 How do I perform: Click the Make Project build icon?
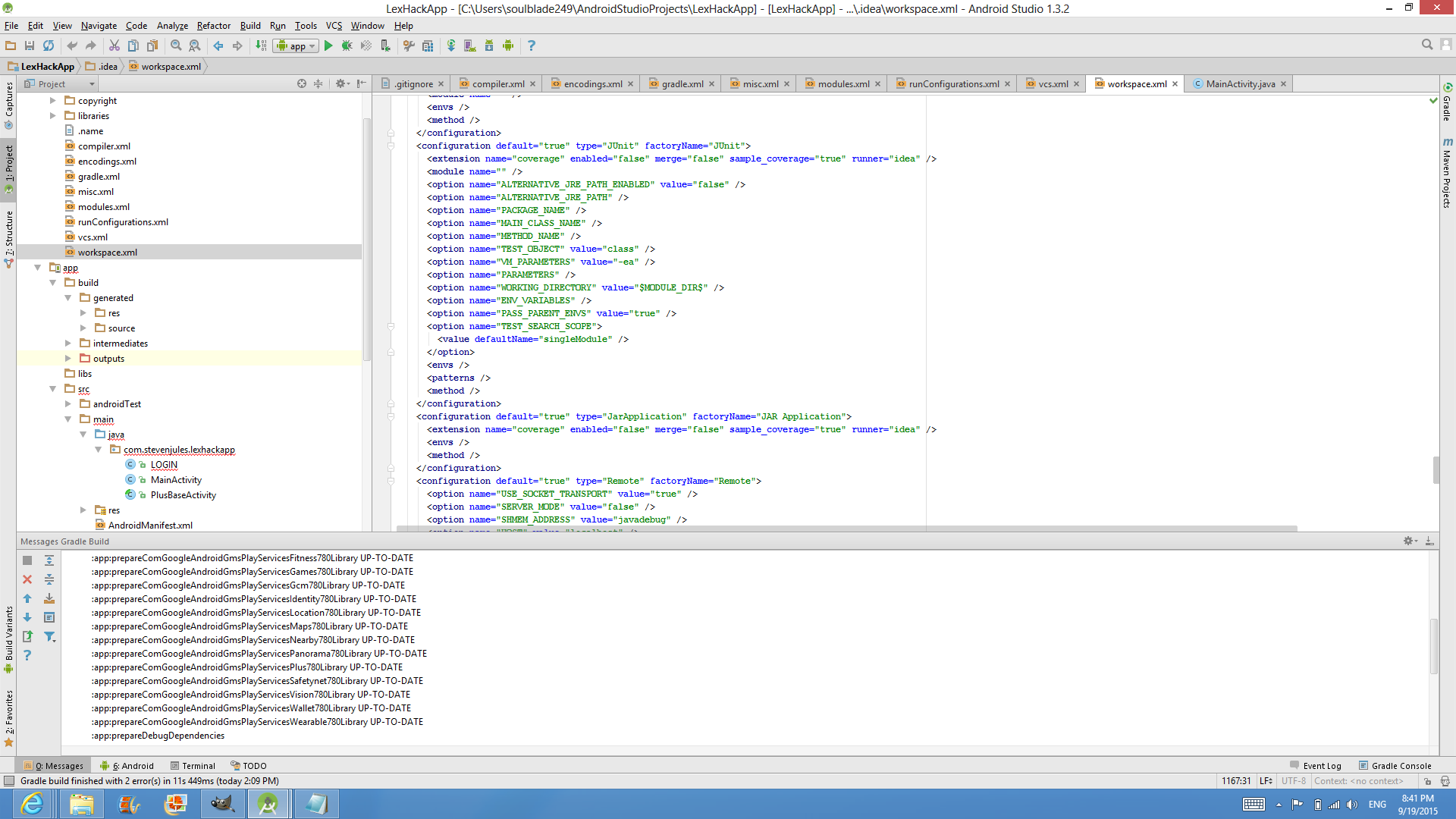click(261, 45)
